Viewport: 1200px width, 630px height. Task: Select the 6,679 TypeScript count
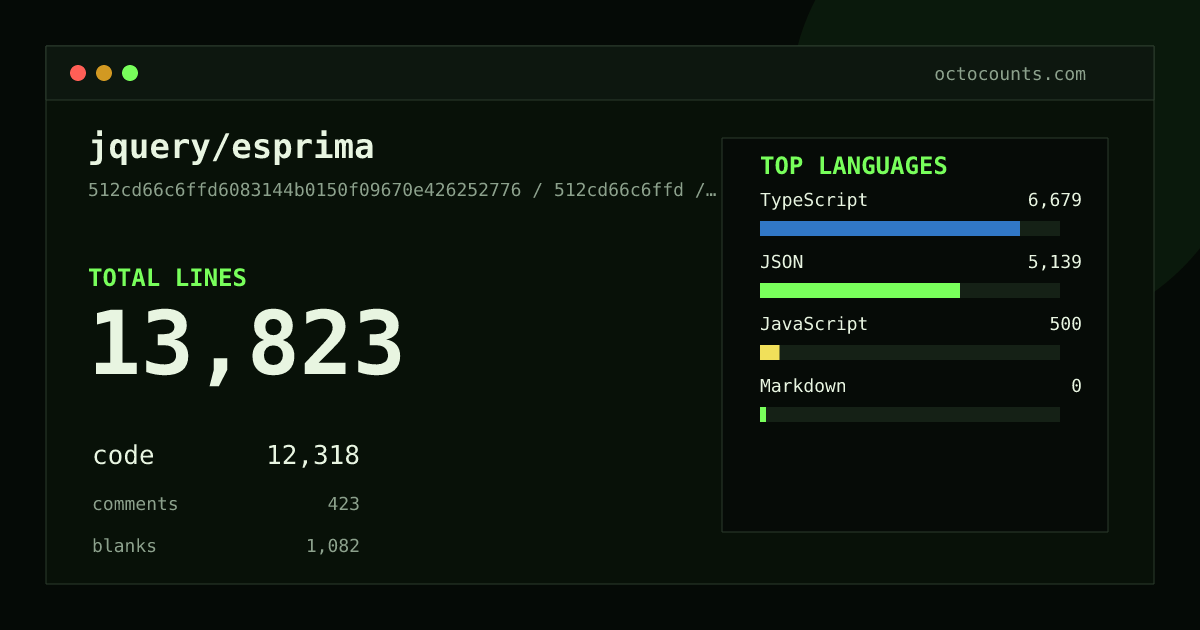[x=1055, y=200]
